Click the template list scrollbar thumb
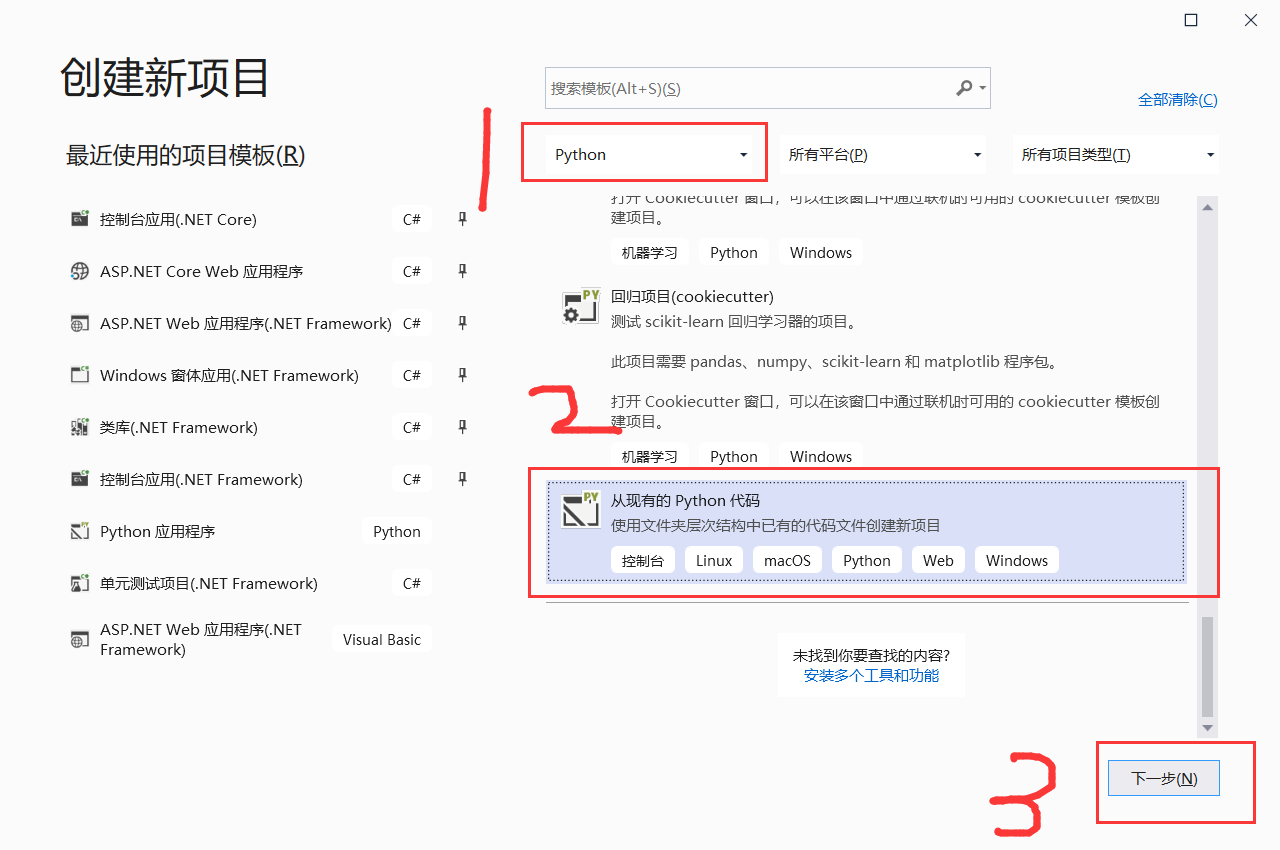Viewport: 1280px width, 850px height. [1207, 666]
